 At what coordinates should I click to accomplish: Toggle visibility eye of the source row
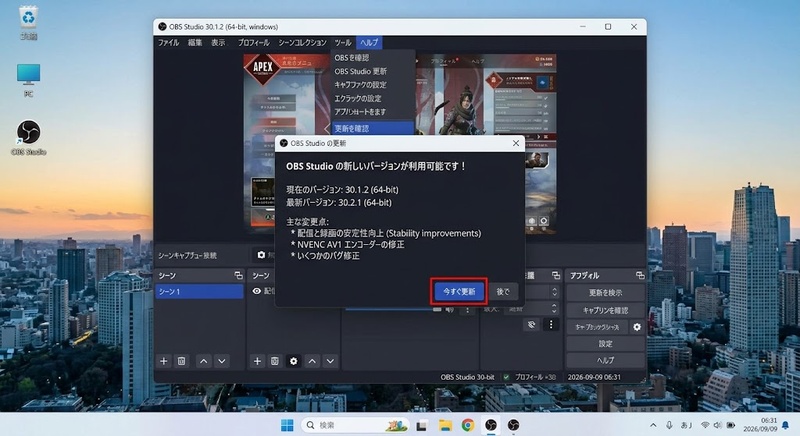point(257,291)
